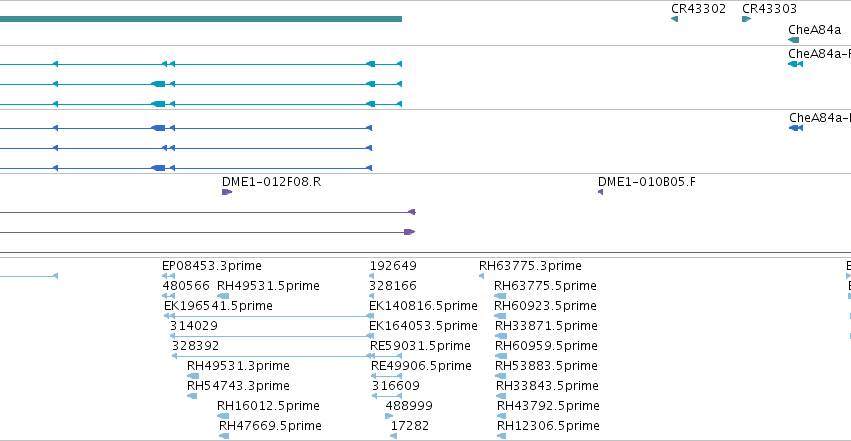851x441 pixels.
Task: Open the RH60923.5prime EST label
Action: [x=545, y=306]
